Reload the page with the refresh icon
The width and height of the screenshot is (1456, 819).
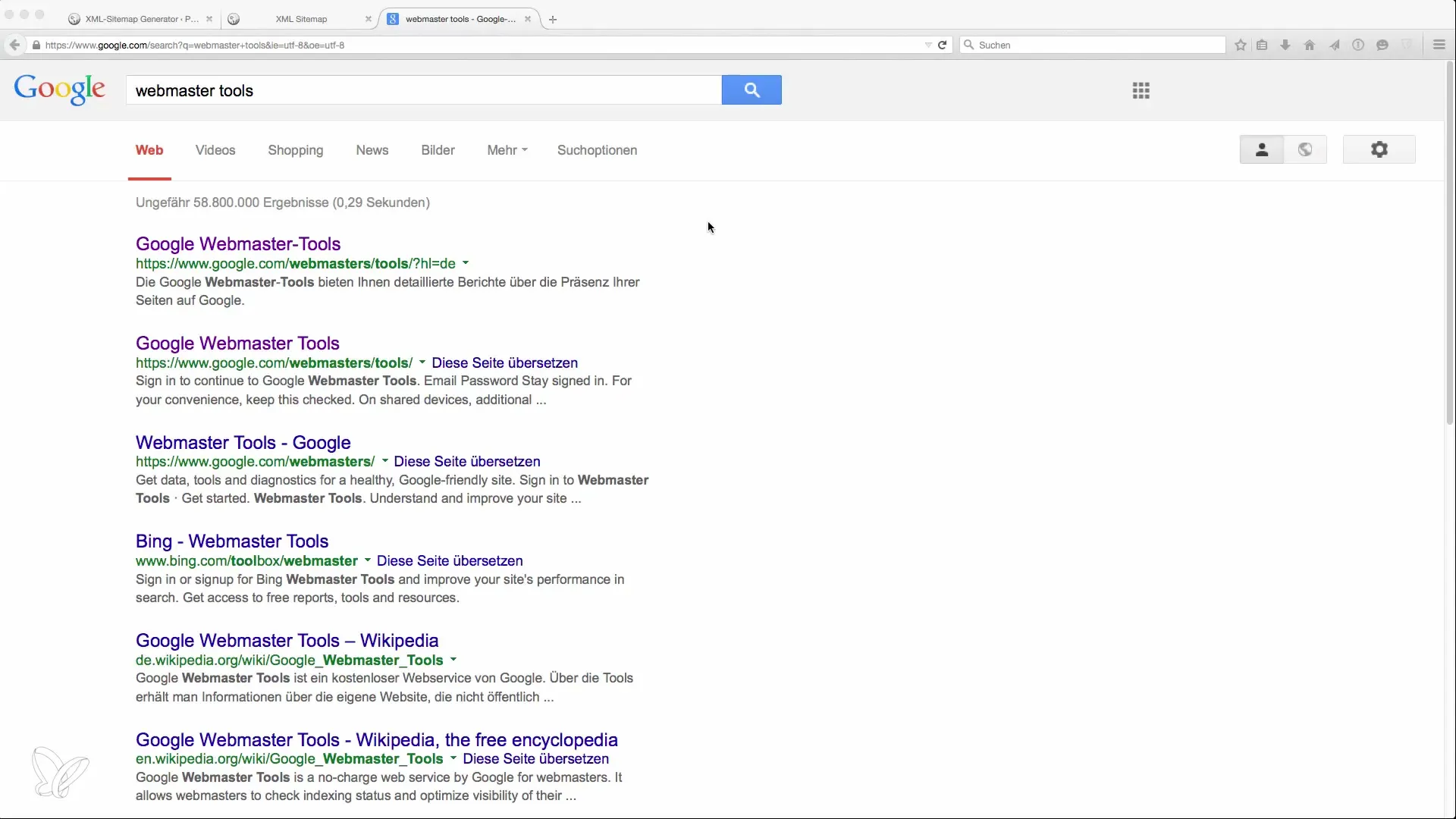point(943,45)
